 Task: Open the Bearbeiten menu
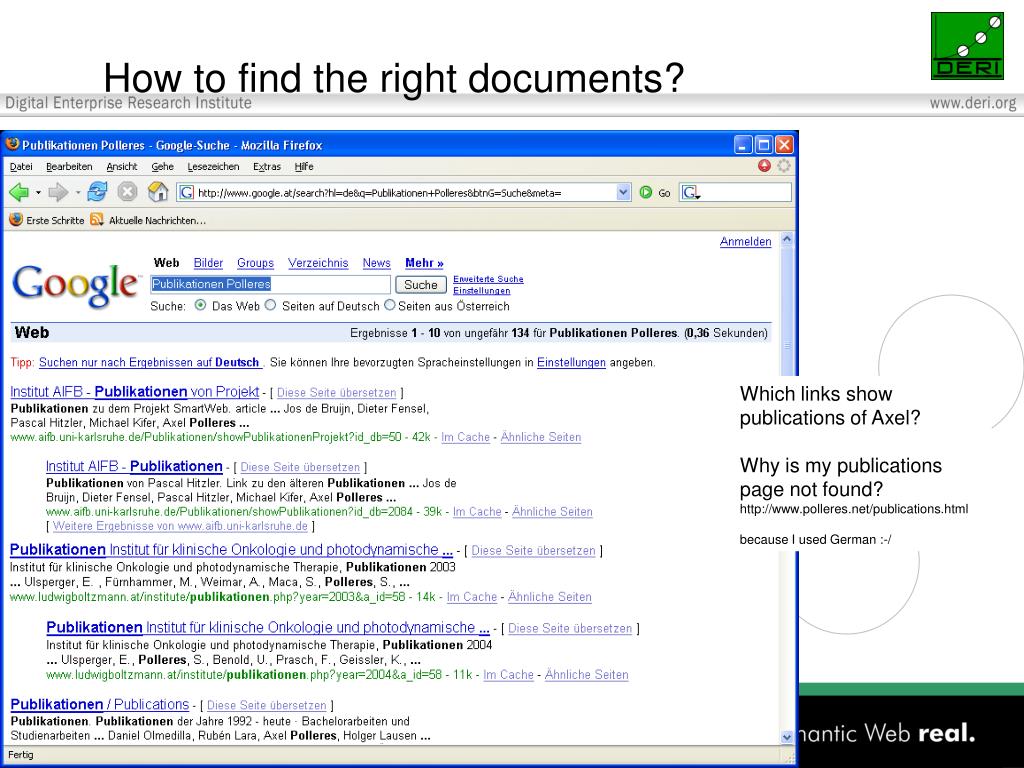tap(69, 167)
